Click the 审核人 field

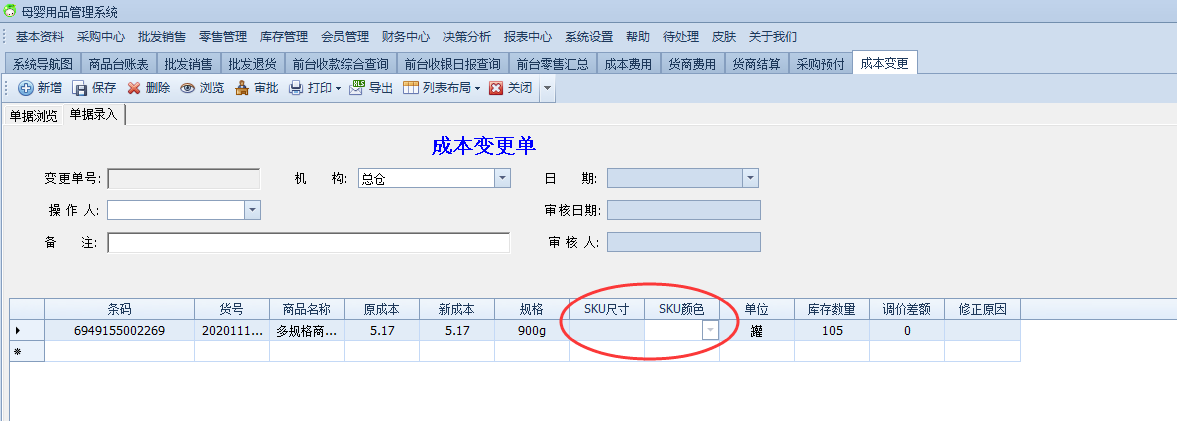pyautogui.click(x=684, y=242)
